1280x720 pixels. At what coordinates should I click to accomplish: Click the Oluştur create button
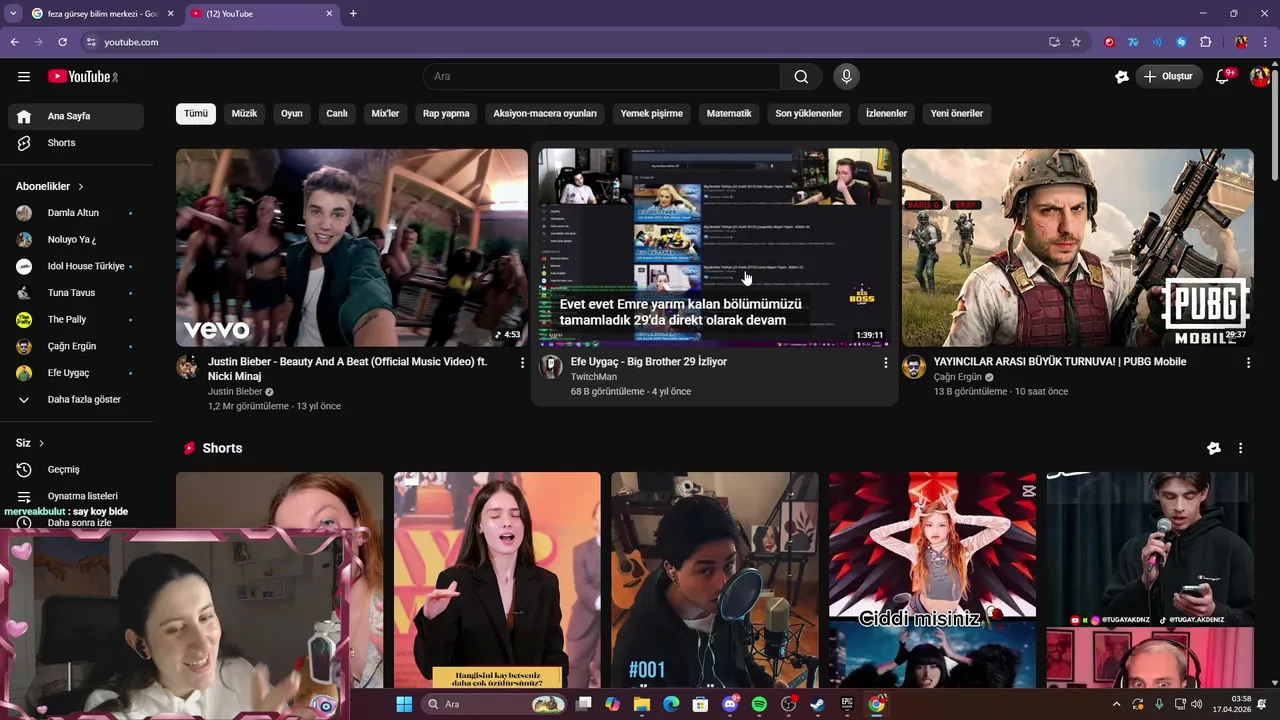(1169, 76)
